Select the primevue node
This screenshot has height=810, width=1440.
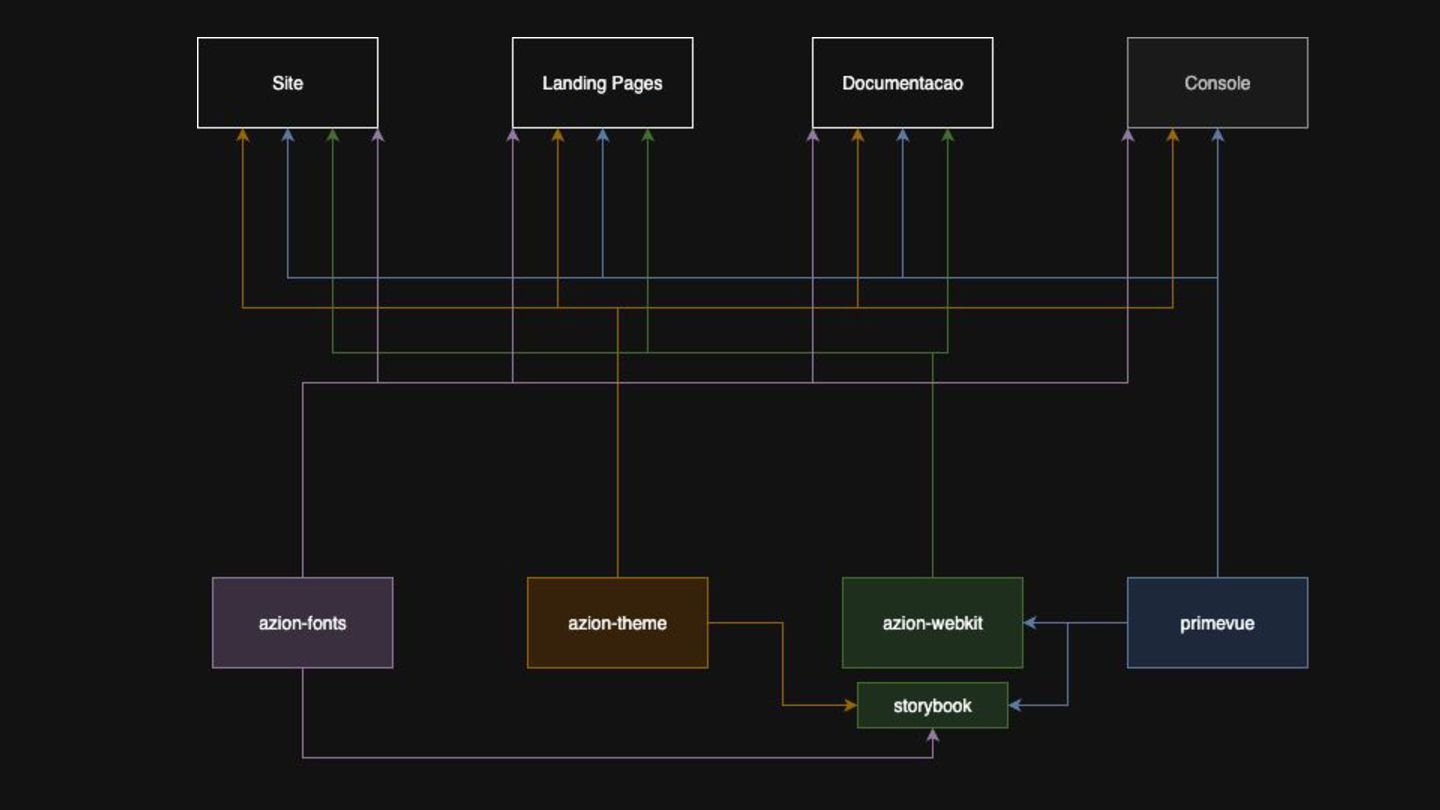[1218, 623]
